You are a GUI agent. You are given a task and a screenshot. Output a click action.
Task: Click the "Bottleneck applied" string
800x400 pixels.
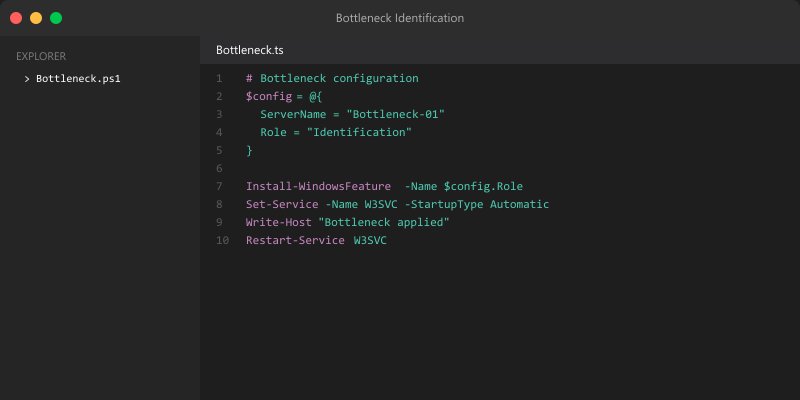click(384, 222)
